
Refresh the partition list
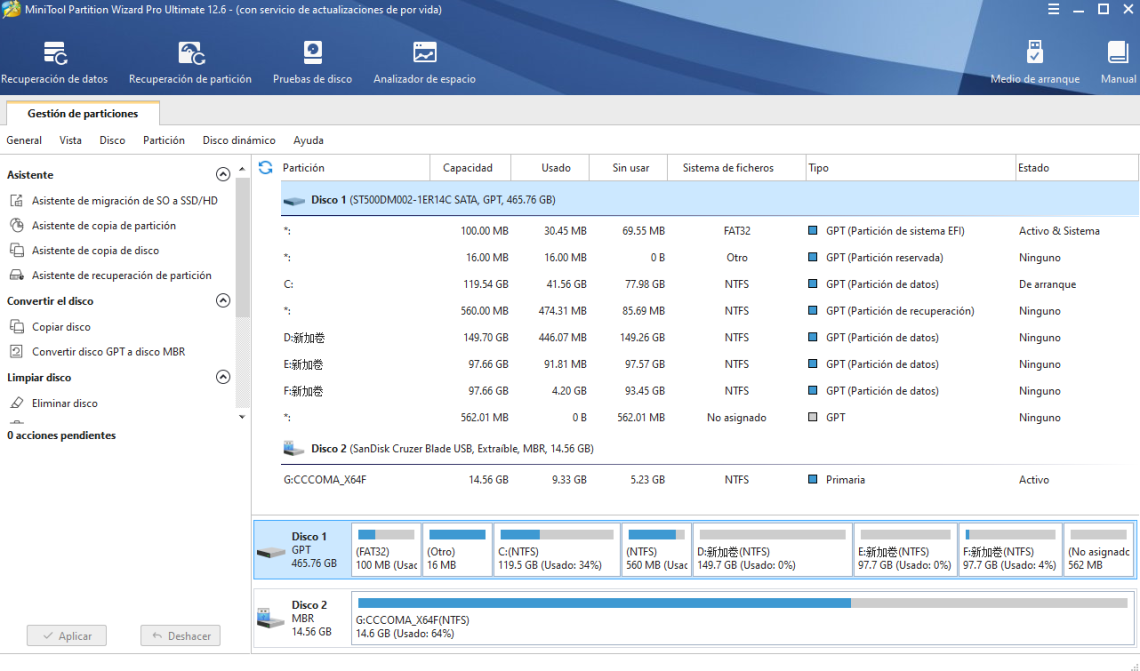click(x=264, y=167)
